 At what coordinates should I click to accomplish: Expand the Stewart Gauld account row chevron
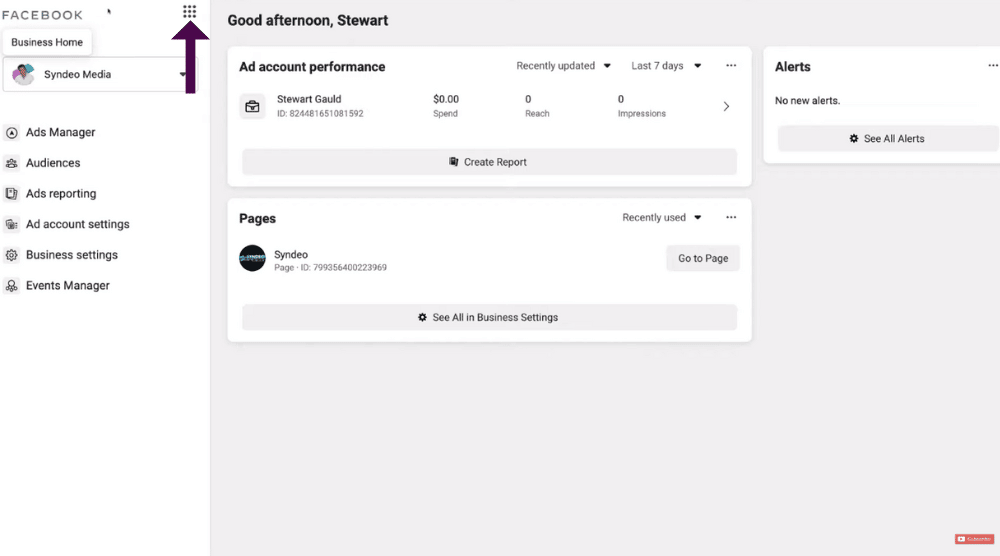pyautogui.click(x=726, y=106)
